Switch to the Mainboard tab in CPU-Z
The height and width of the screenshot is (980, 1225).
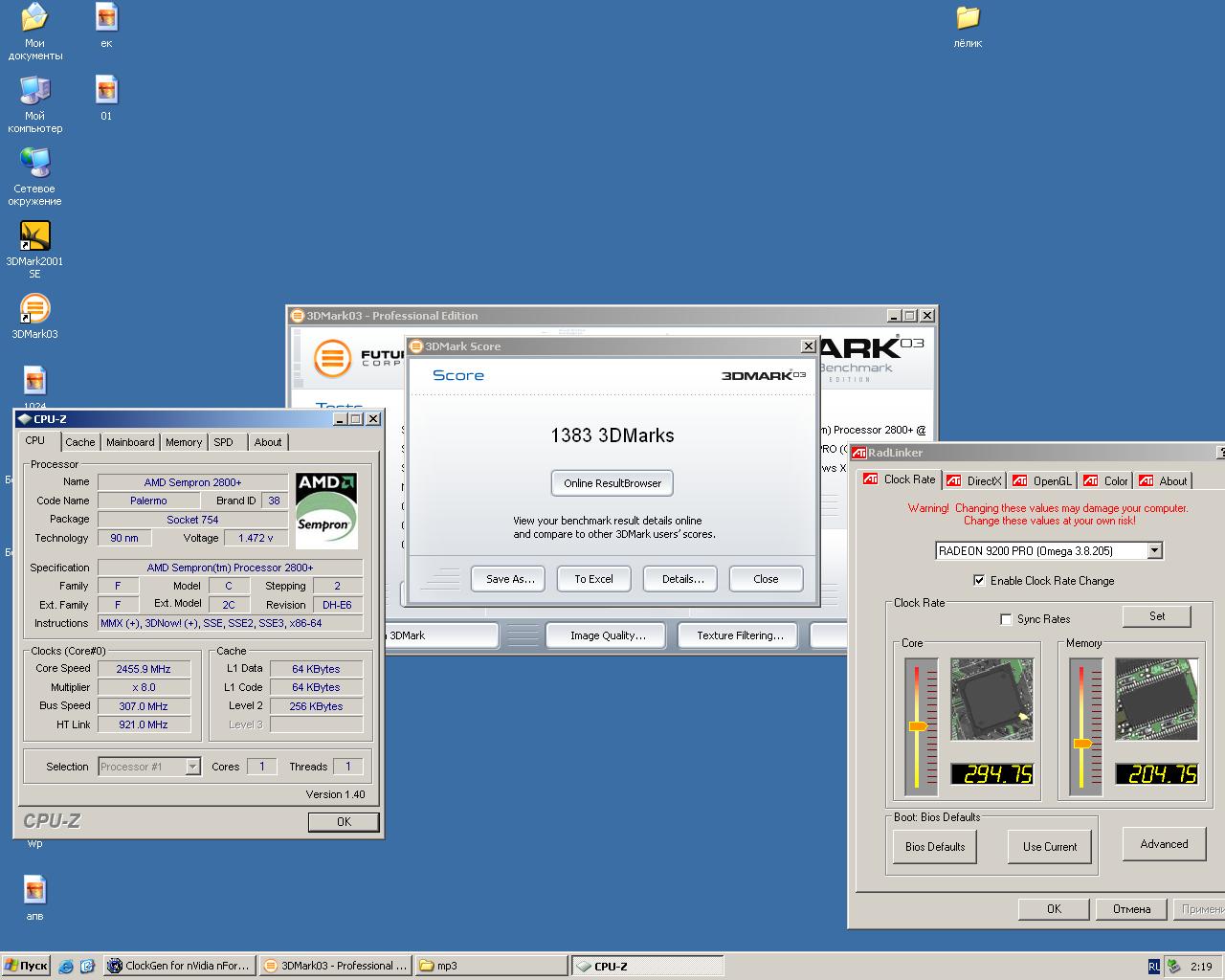coord(130,442)
